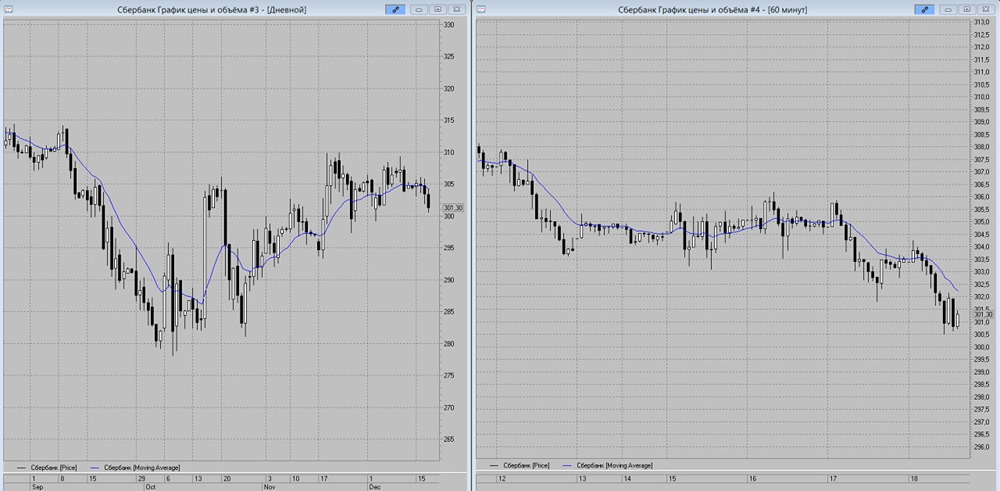Click the '313,0' price axis label
This screenshot has height=491, width=1000.
pos(982,23)
